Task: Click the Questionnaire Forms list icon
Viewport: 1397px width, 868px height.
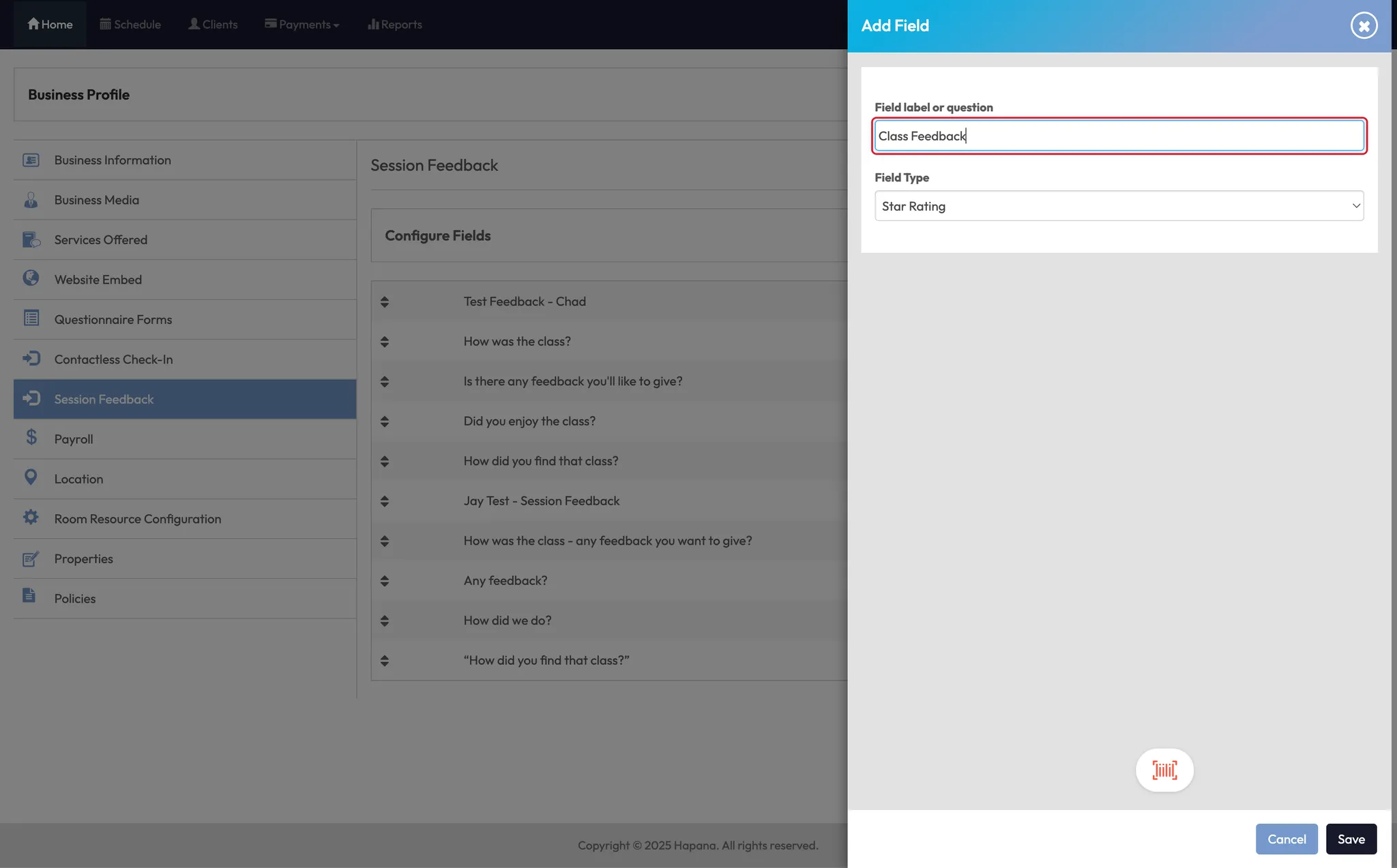Action: point(31,318)
